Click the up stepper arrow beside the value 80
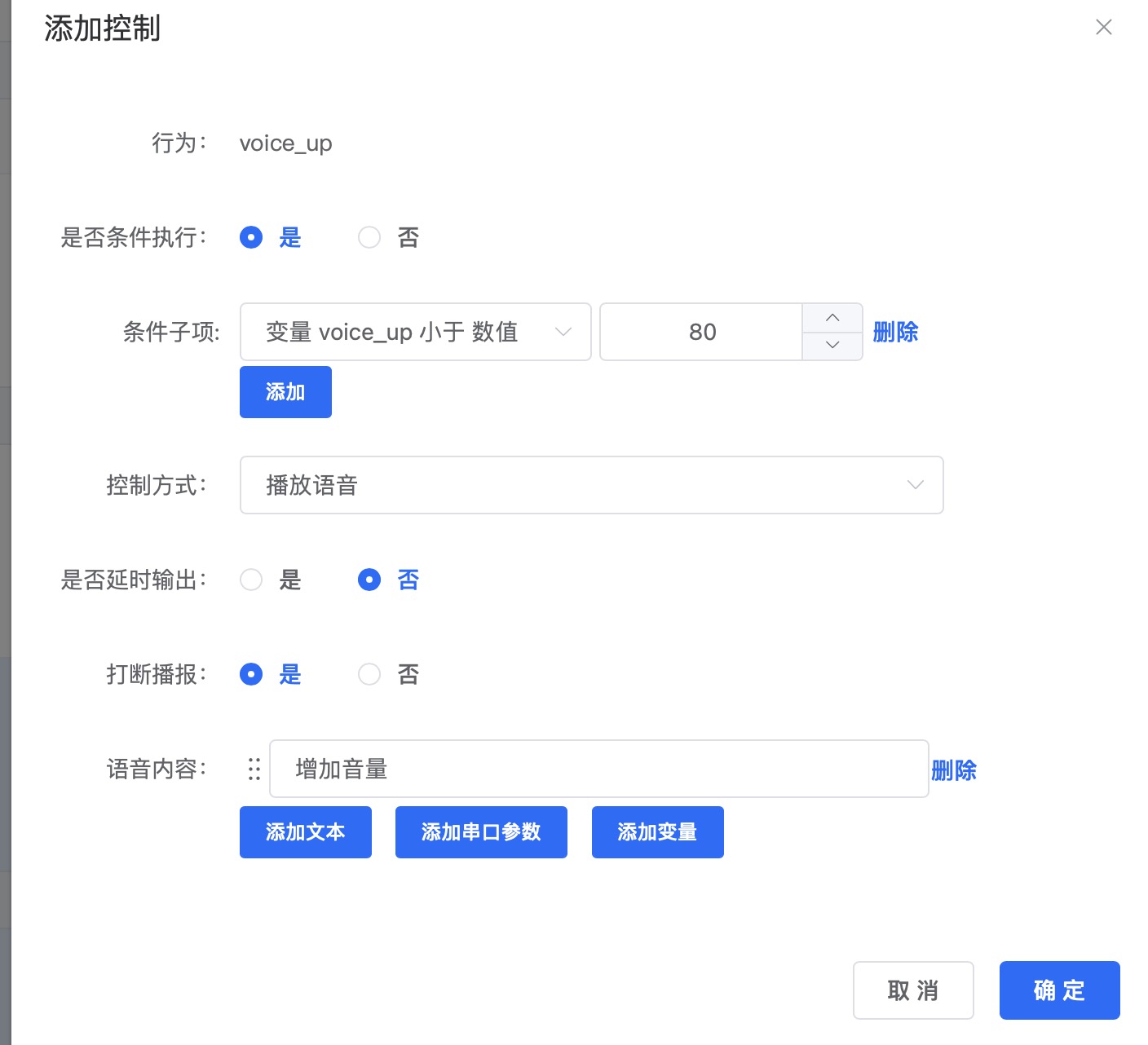This screenshot has width=1148, height=1045. (x=832, y=318)
